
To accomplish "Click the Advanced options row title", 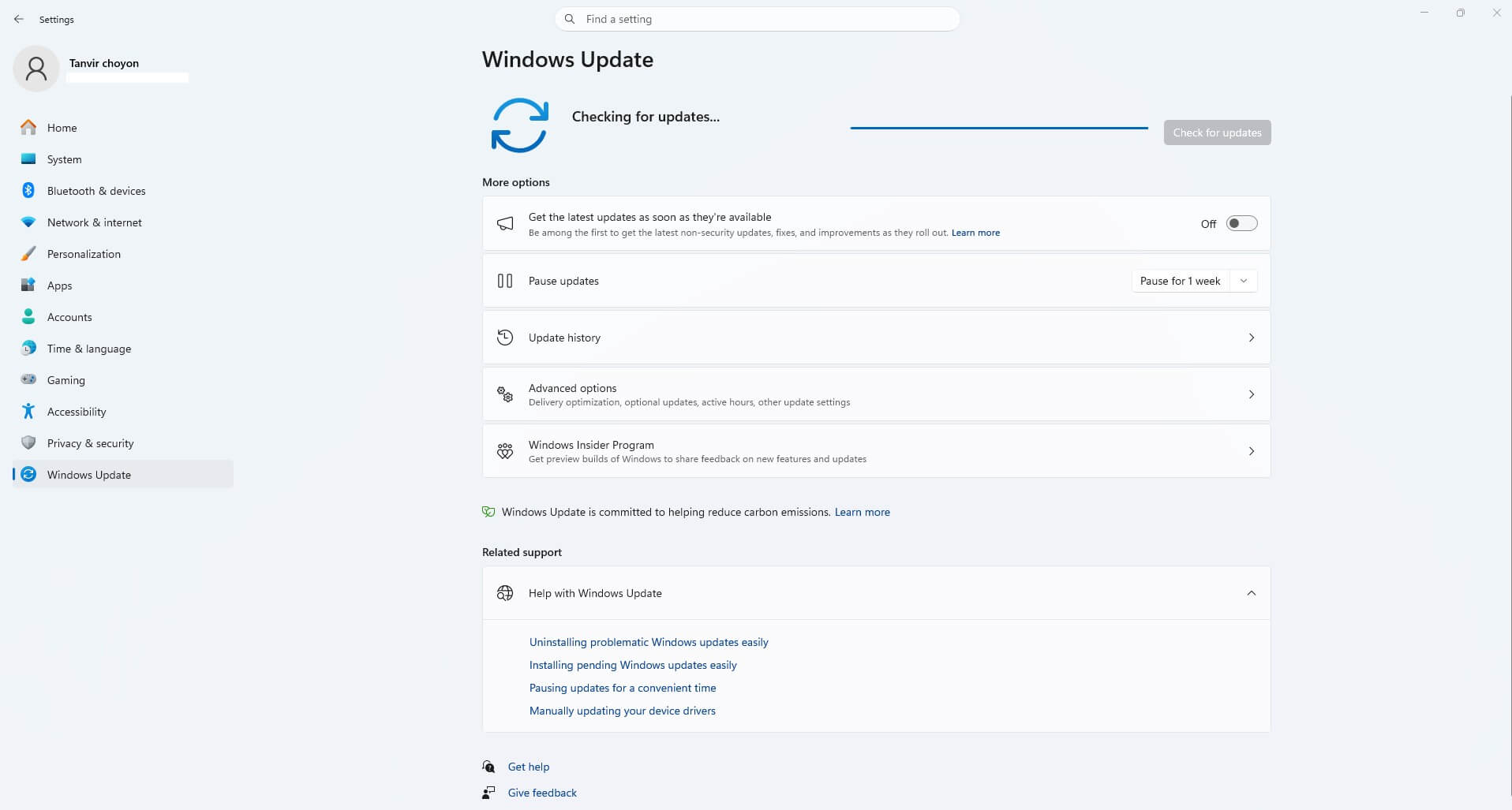I will click(573, 388).
